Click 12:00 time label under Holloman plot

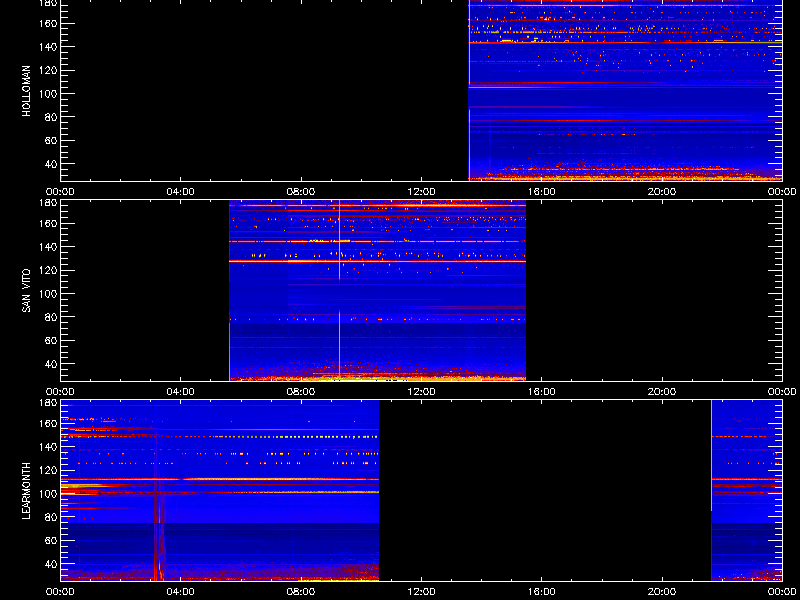(421, 192)
